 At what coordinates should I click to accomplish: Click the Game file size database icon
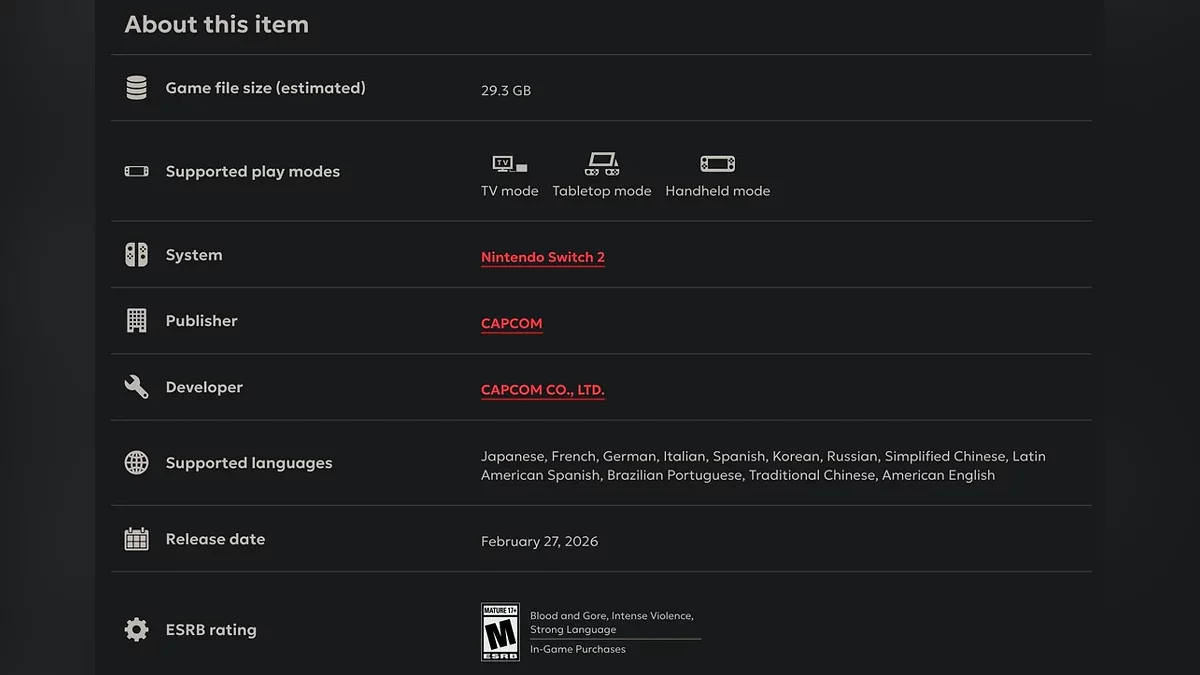pyautogui.click(x=136, y=88)
